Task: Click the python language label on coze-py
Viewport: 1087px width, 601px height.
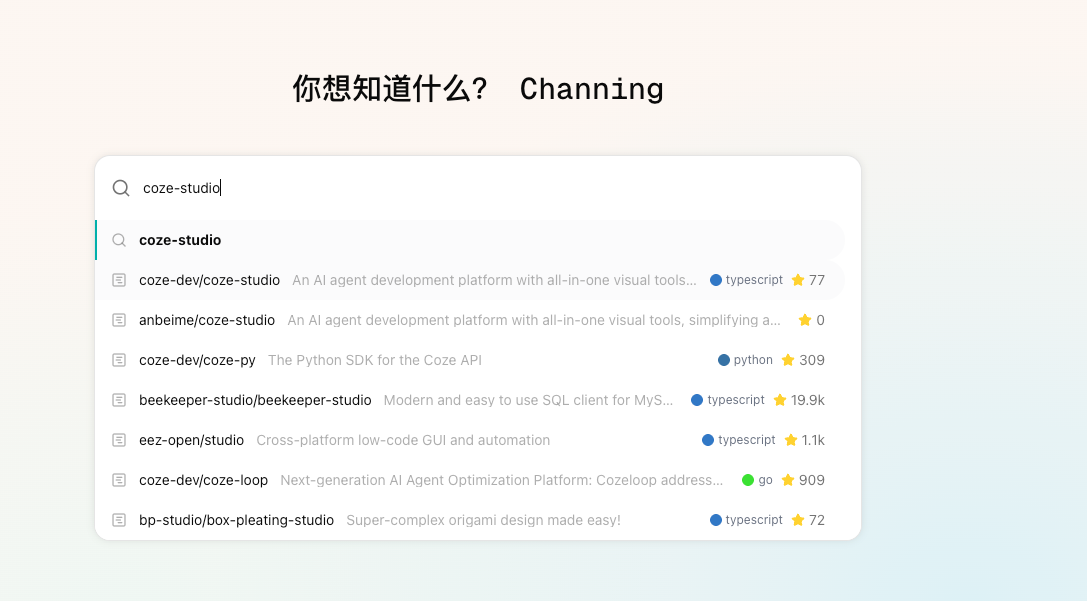Action: (753, 360)
